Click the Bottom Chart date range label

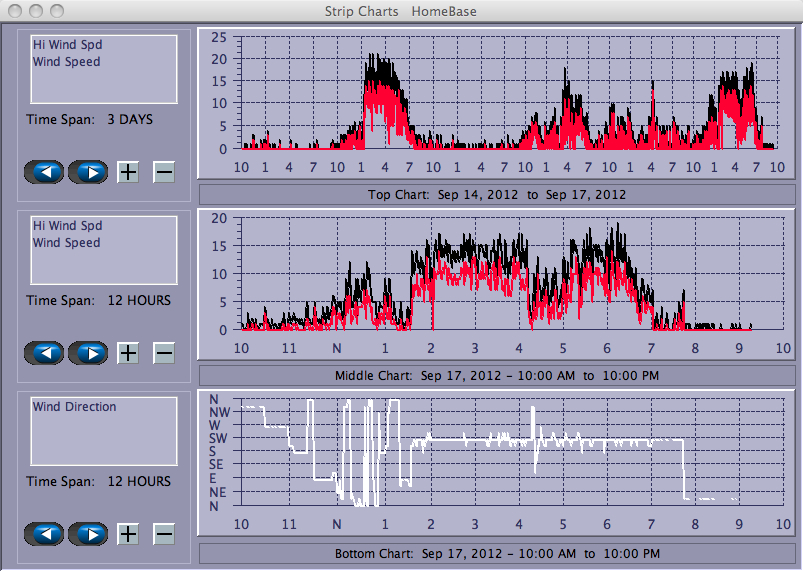[497, 553]
